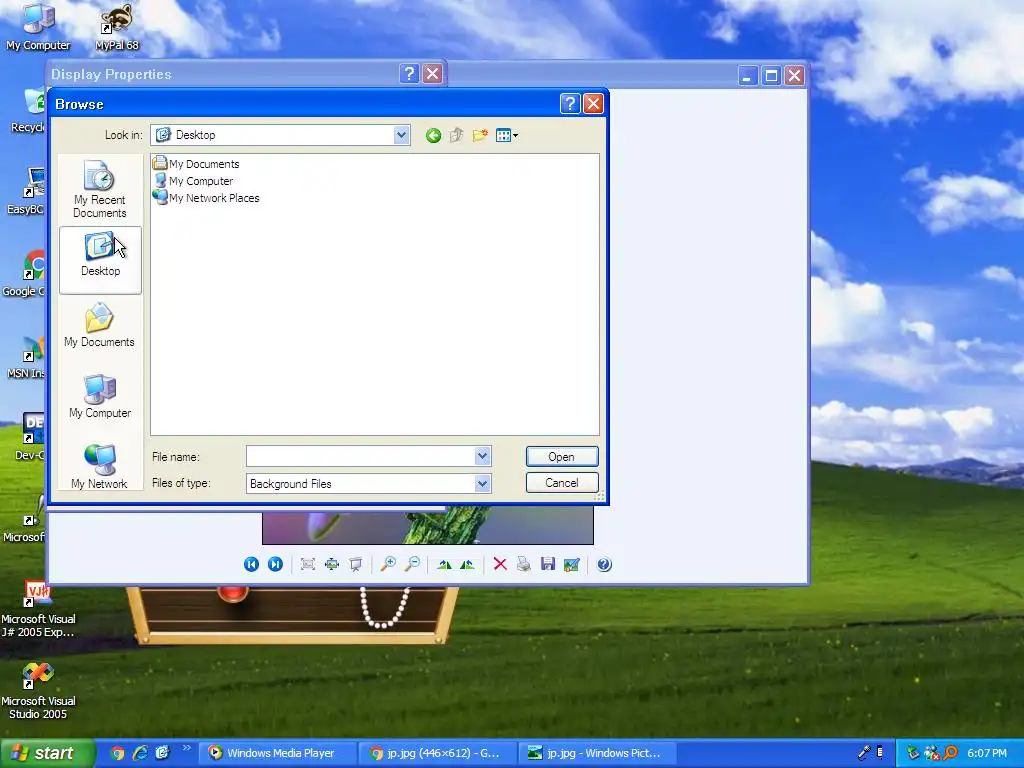Select My Documents in the places bar
Viewport: 1024px width, 768px height.
point(99,325)
